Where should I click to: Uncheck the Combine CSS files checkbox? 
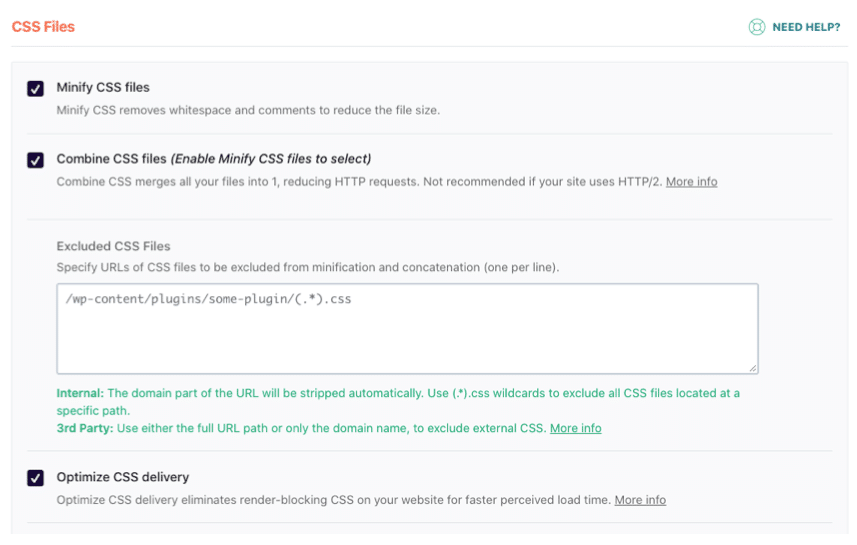(36, 160)
